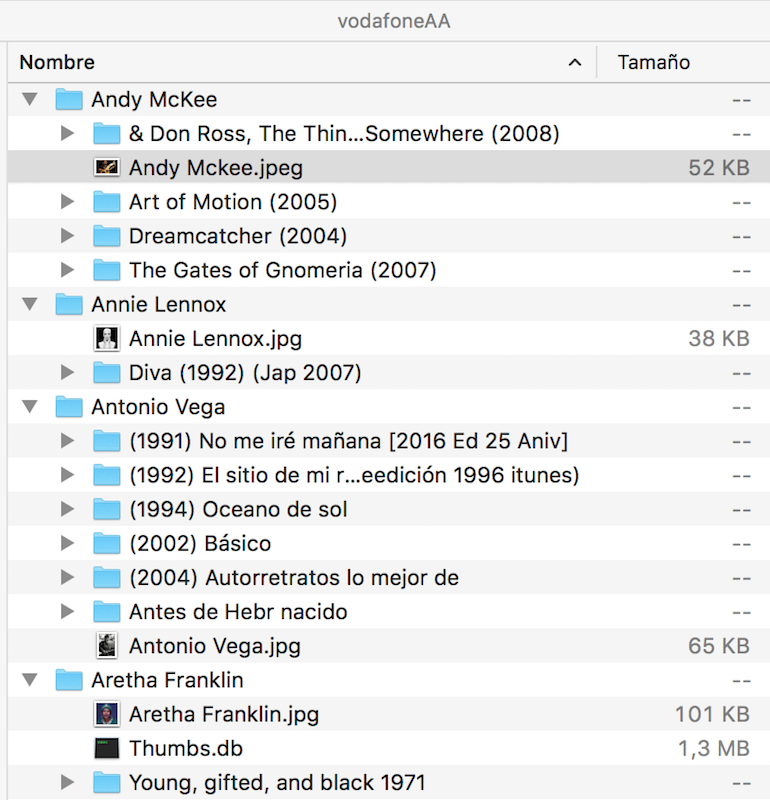Viewport: 770px width, 800px height.
Task: Click the (2002) Básico folder icon
Action: pos(107,543)
